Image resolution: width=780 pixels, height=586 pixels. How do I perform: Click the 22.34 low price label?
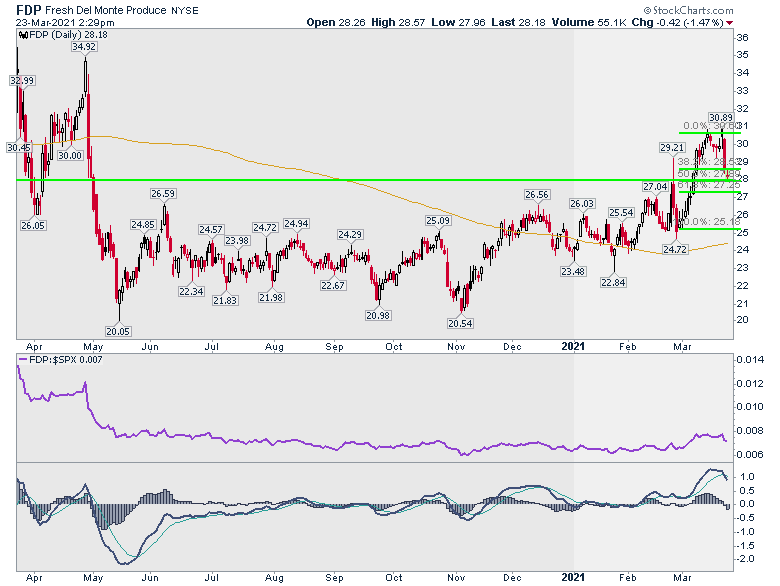pos(192,291)
